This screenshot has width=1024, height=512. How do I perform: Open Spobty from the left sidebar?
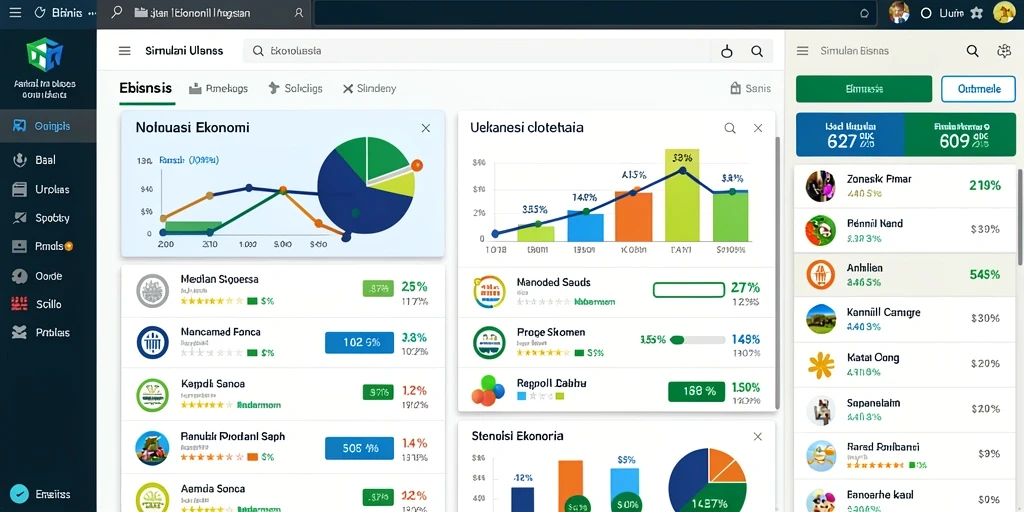[x=48, y=218]
